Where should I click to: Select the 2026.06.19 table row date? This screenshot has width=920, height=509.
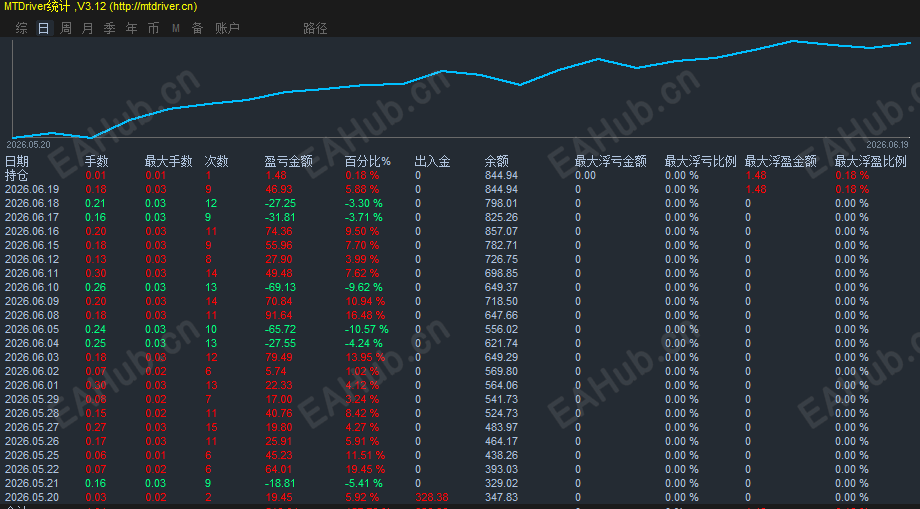point(32,189)
